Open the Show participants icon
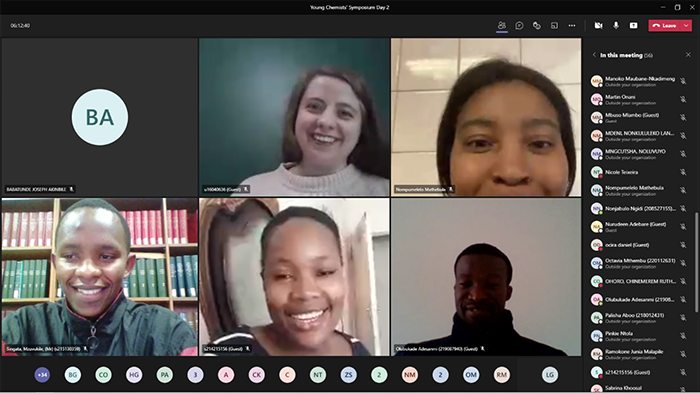Viewport: 700px width, 393px height. 502,25
